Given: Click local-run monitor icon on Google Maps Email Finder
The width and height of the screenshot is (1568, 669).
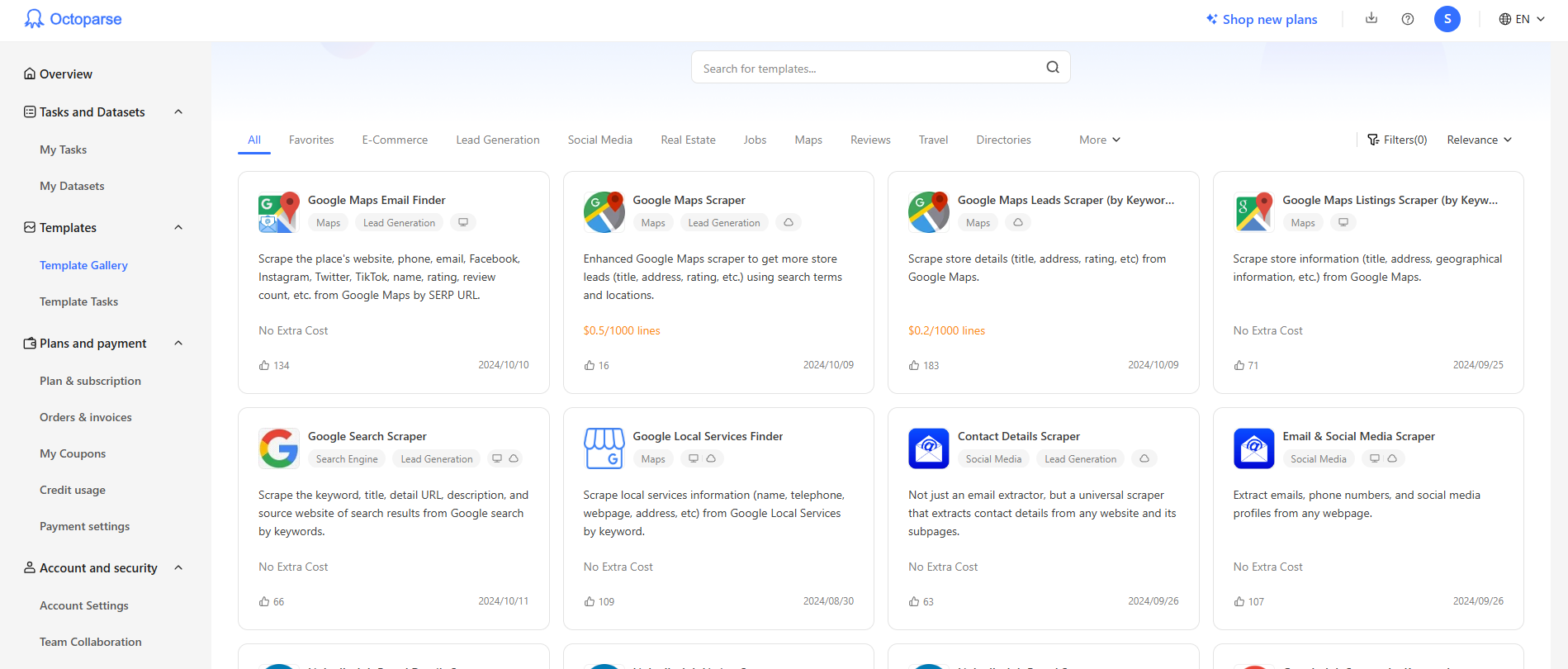Looking at the screenshot, I should click(463, 222).
